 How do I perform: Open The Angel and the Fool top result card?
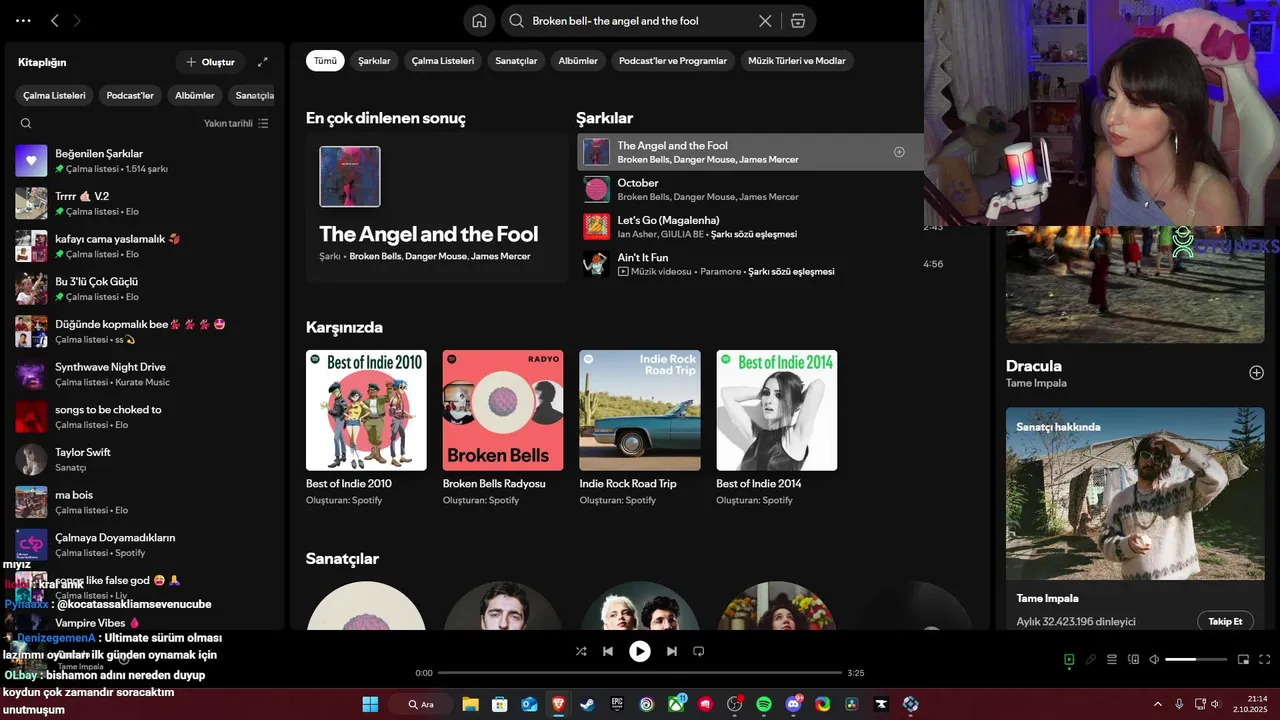pyautogui.click(x=437, y=208)
